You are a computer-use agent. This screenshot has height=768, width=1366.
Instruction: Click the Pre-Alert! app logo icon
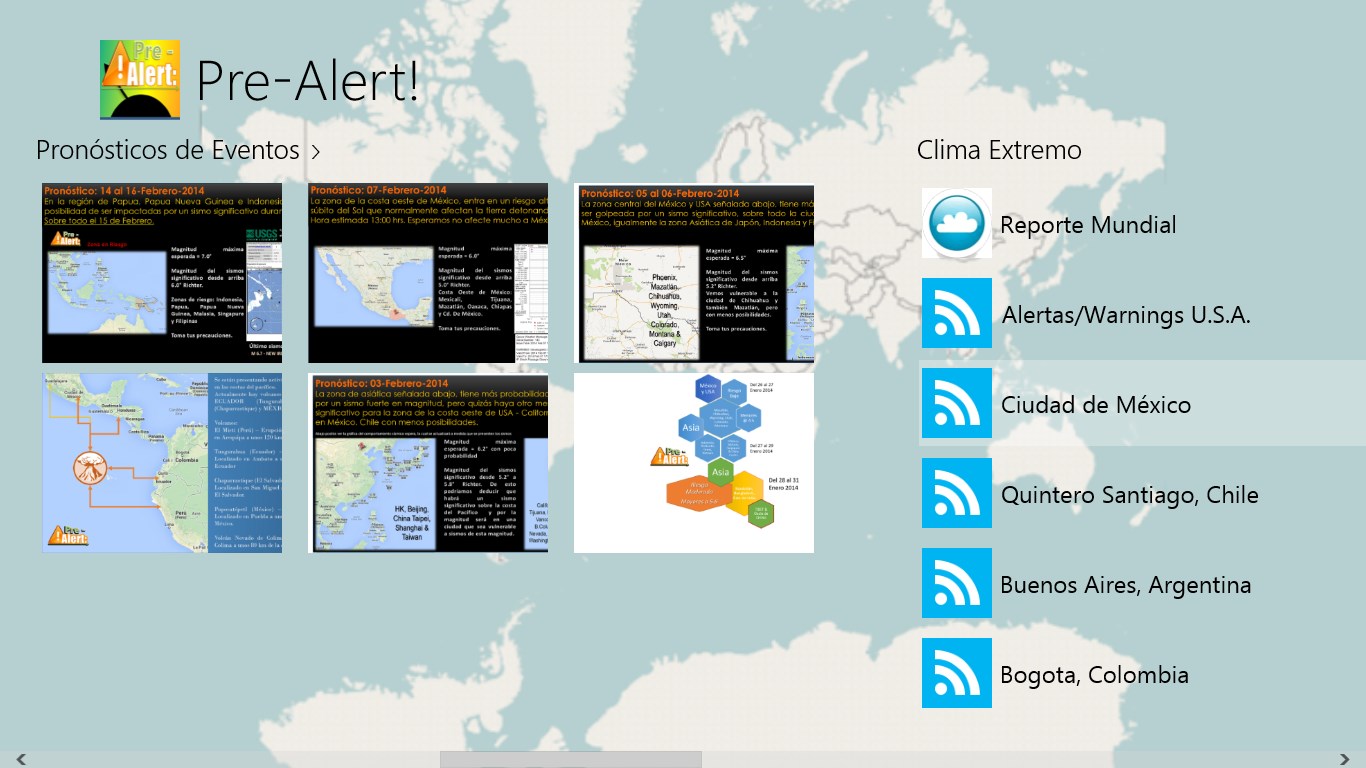140,80
